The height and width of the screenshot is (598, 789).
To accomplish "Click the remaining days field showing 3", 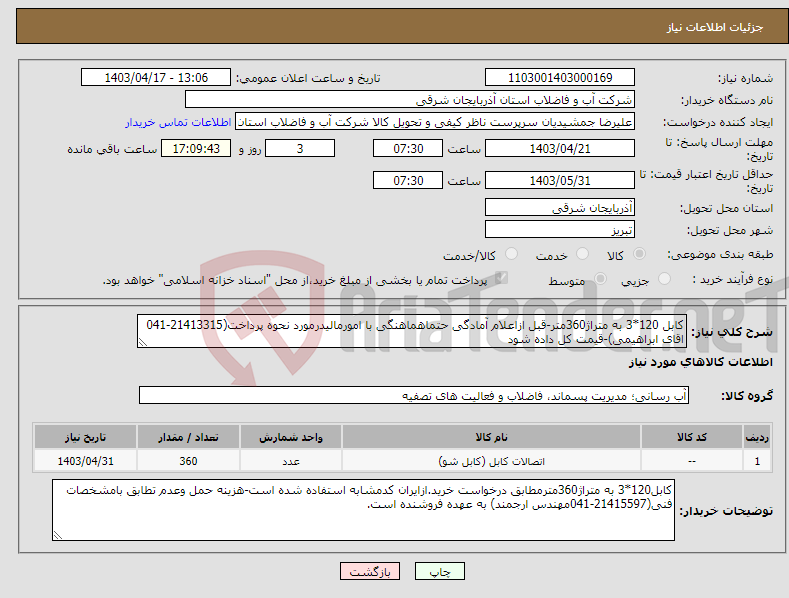I will tap(300, 148).
